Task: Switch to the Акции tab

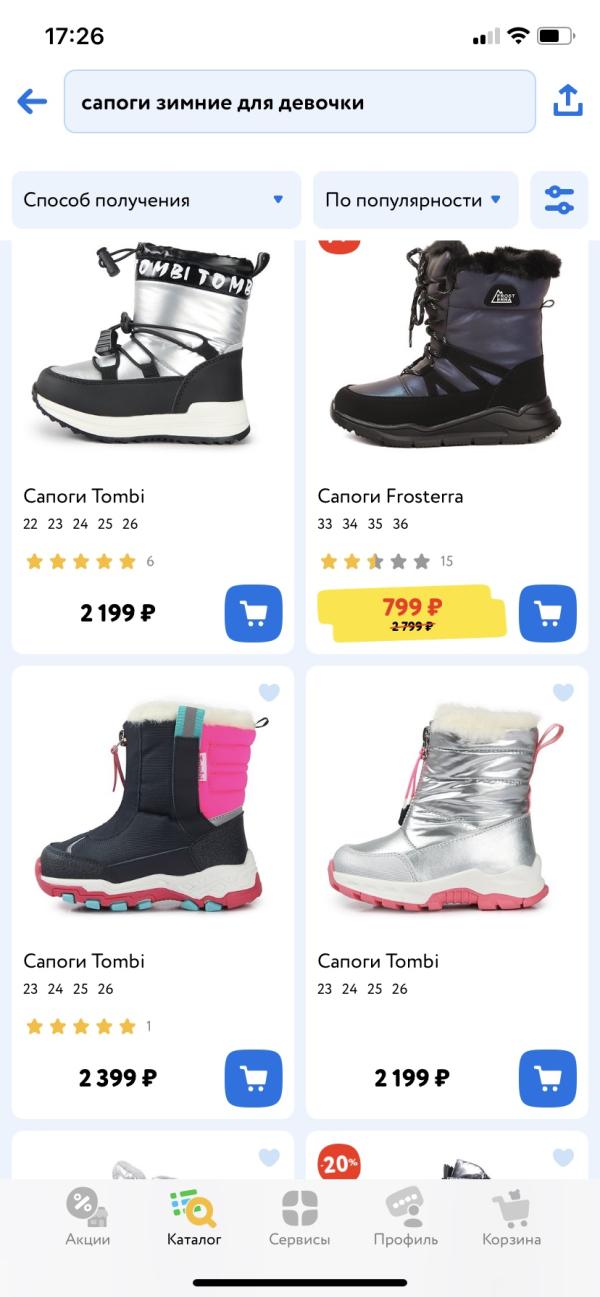Action: point(88,1218)
